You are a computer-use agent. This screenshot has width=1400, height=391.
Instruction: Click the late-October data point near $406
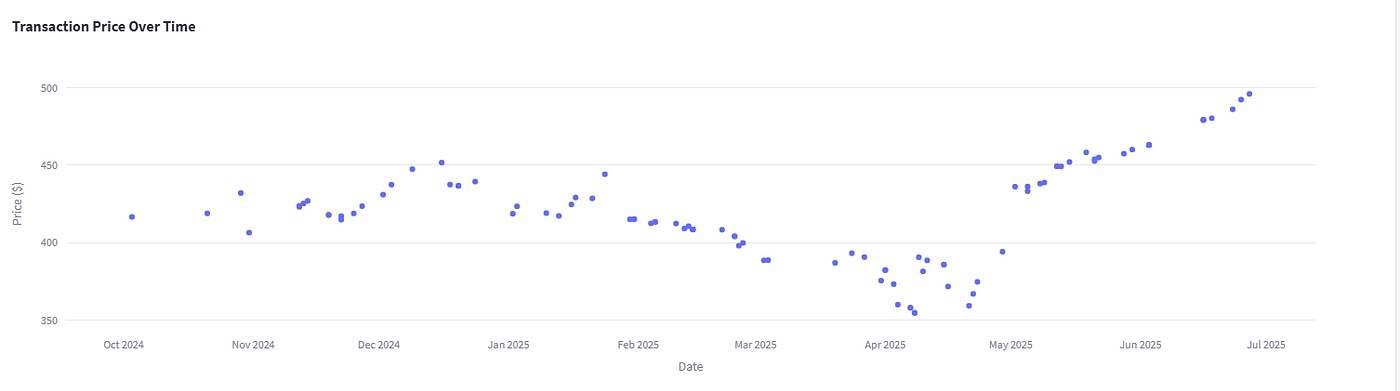pos(249,233)
